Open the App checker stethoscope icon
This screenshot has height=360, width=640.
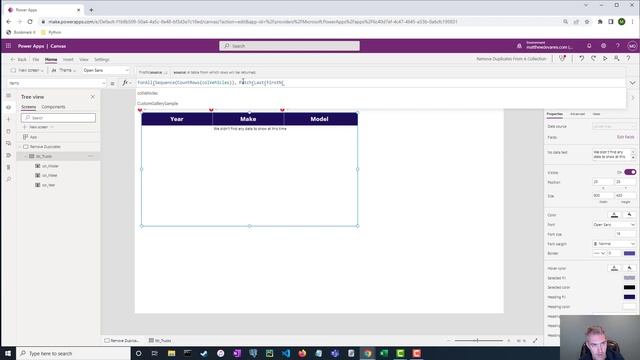pyautogui.click(x=562, y=59)
